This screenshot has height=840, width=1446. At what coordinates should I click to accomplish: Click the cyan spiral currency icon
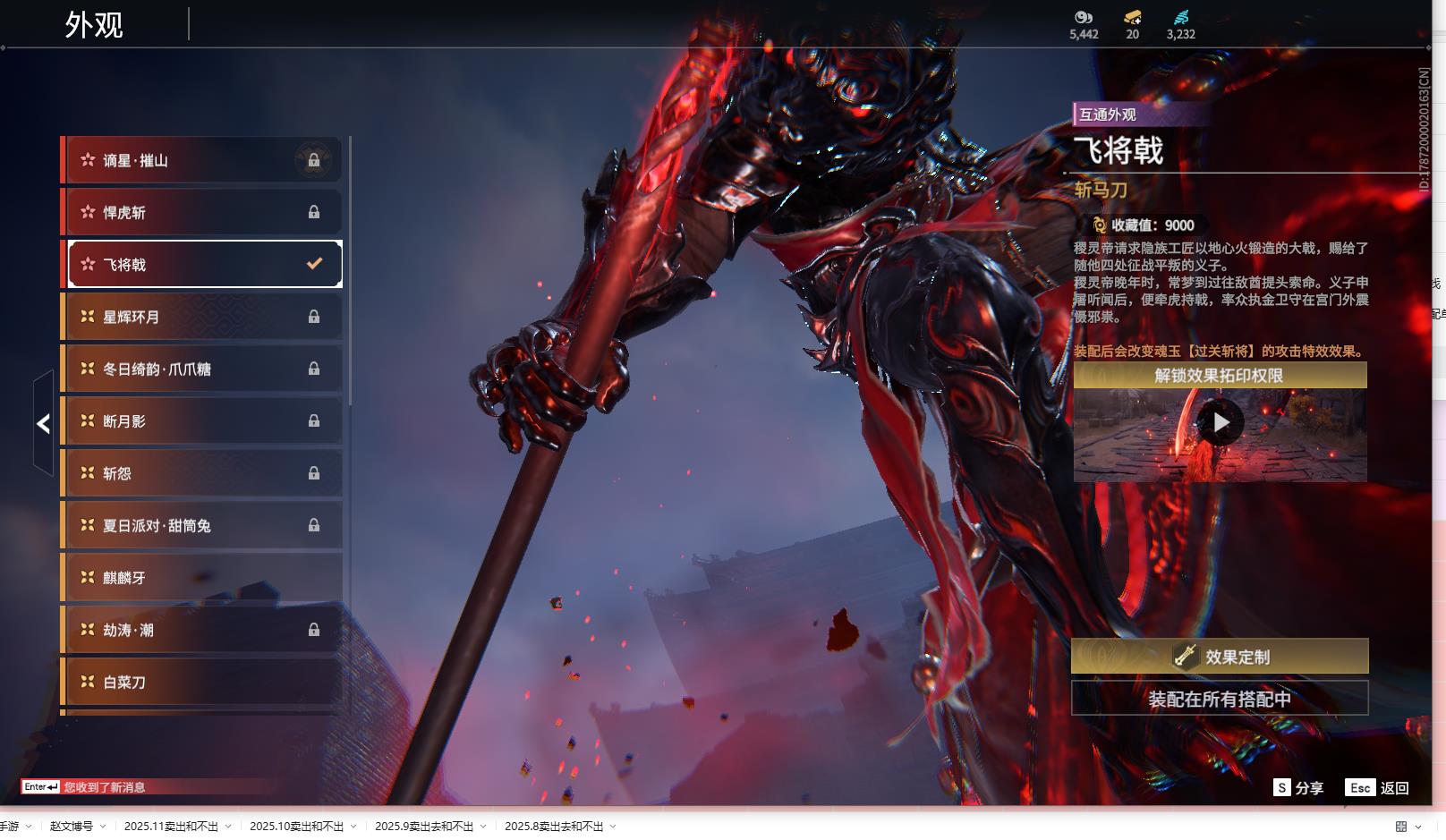pyautogui.click(x=1180, y=17)
